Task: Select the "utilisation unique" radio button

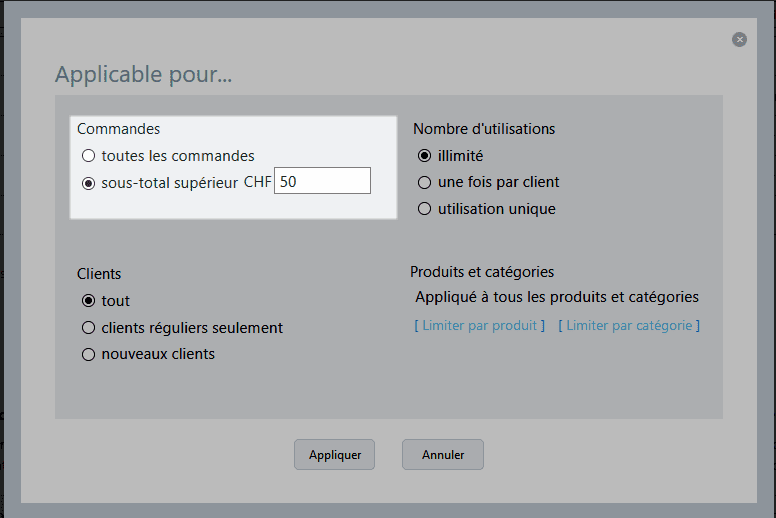Action: [x=425, y=209]
